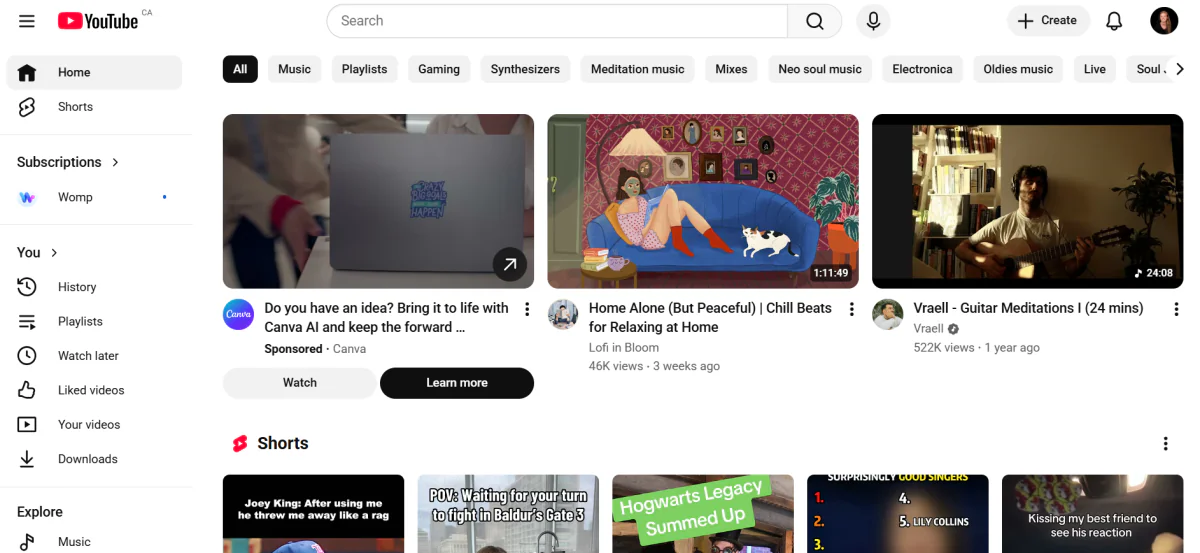This screenshot has height=553, width=1200.
Task: Click the Lofi in Bloom channel avatar
Action: [563, 314]
